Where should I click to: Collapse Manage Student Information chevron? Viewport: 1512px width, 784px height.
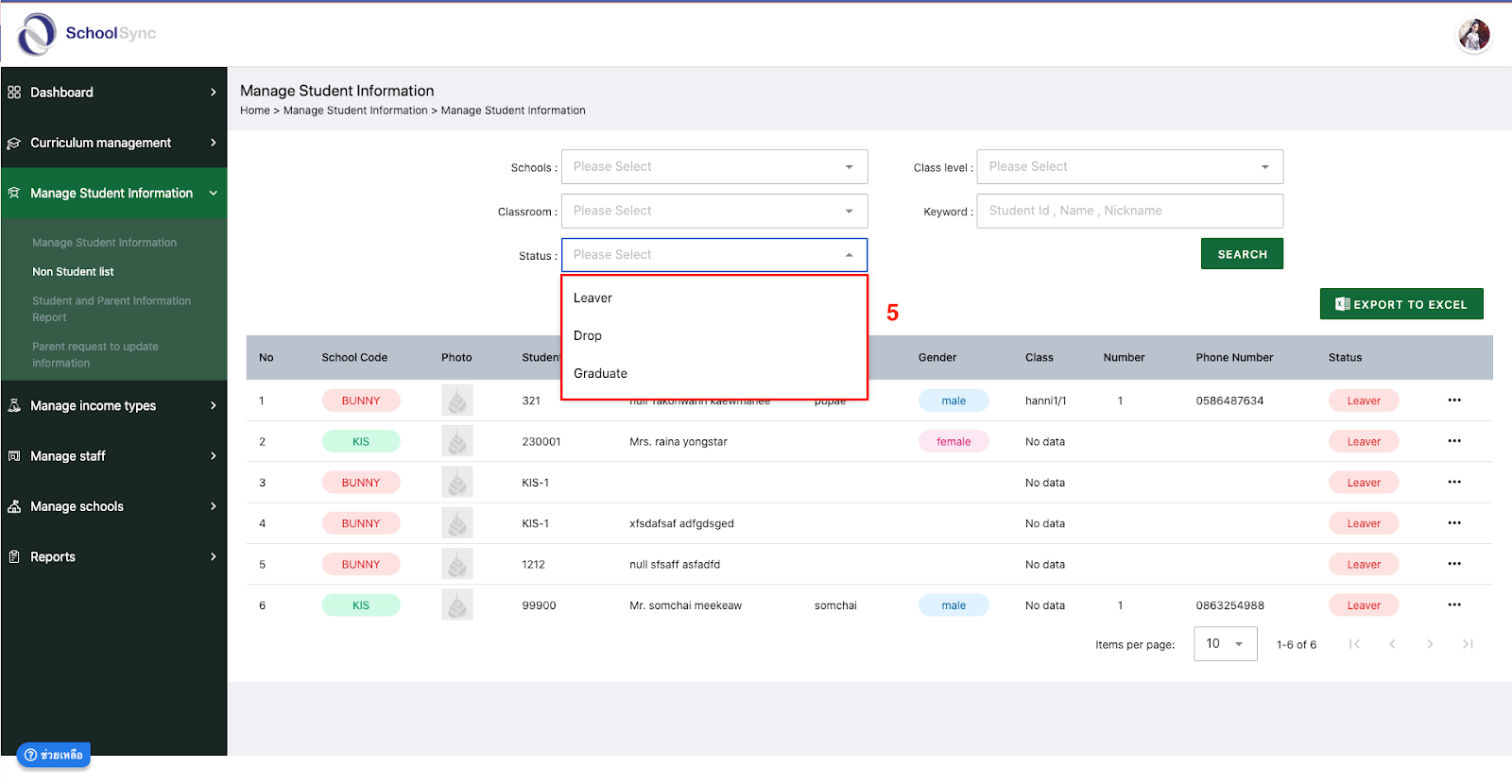214,193
